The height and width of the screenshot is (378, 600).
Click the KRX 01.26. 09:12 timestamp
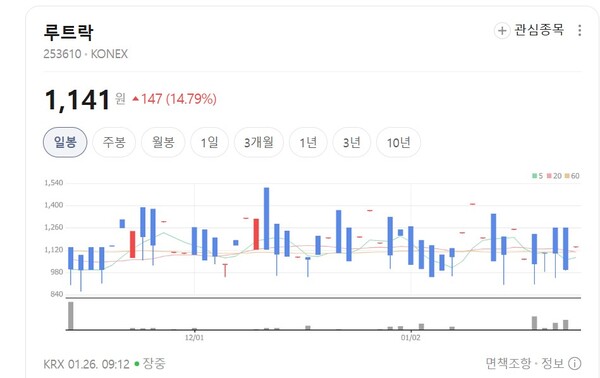point(86,364)
